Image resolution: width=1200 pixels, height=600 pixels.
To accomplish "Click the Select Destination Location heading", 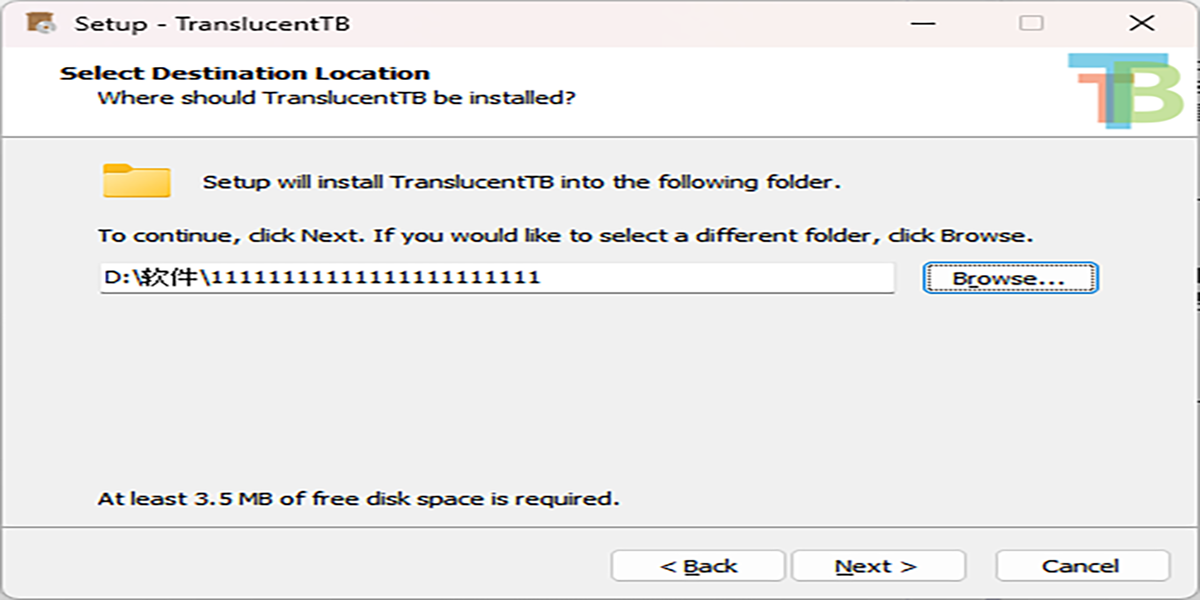I will (245, 73).
